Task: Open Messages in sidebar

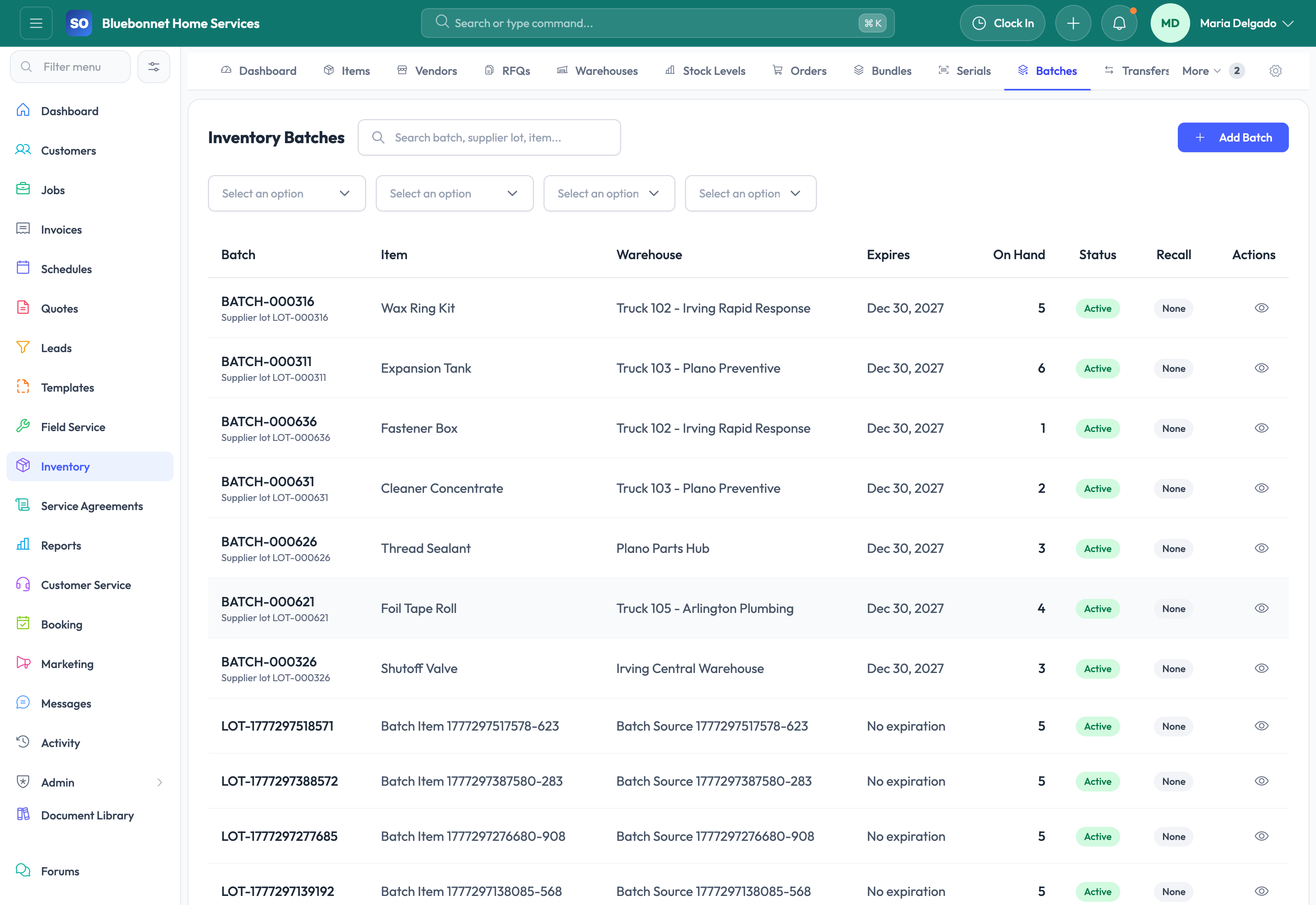Action: pos(90,704)
